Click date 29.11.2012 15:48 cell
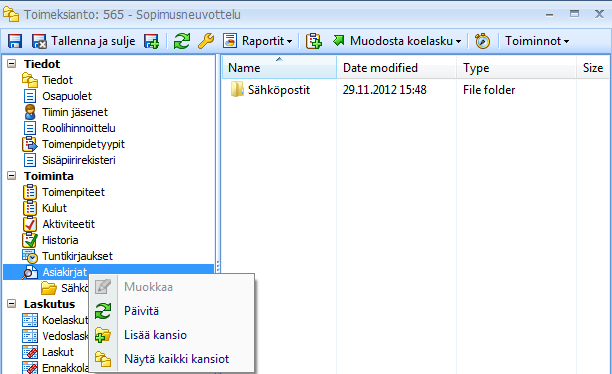612x374 pixels. 384,90
